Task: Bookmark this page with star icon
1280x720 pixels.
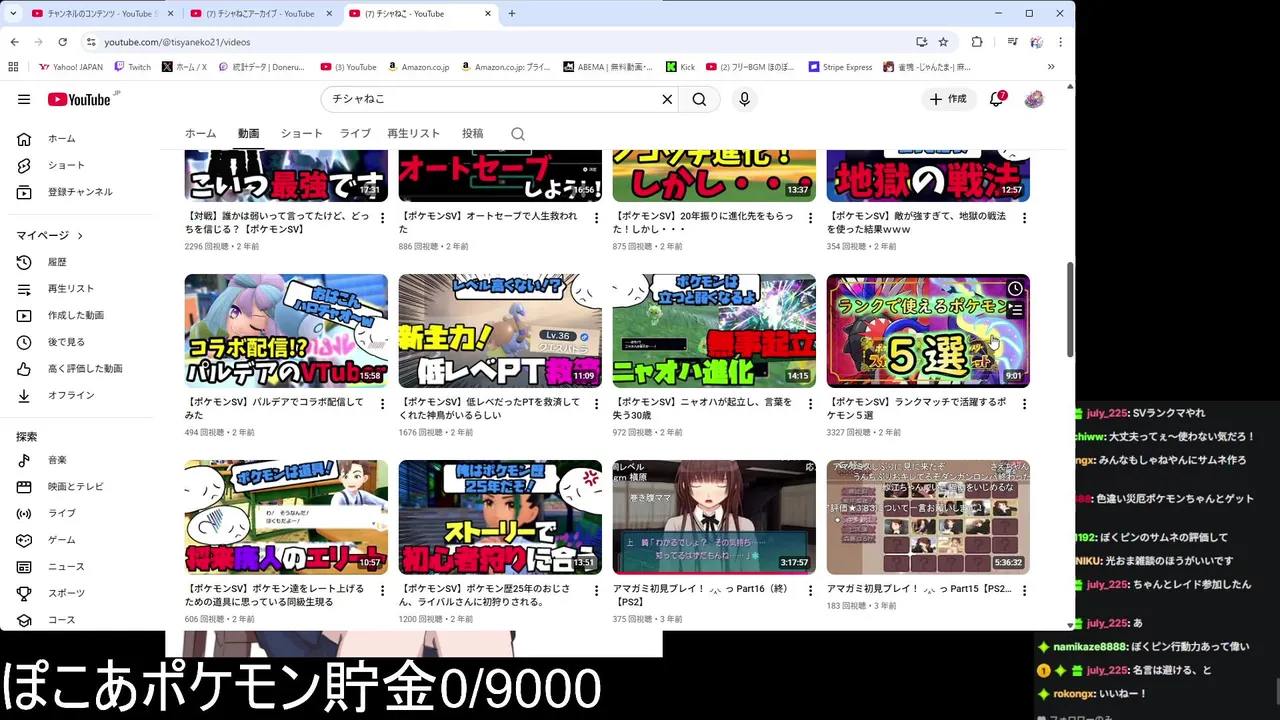Action: coord(943,42)
